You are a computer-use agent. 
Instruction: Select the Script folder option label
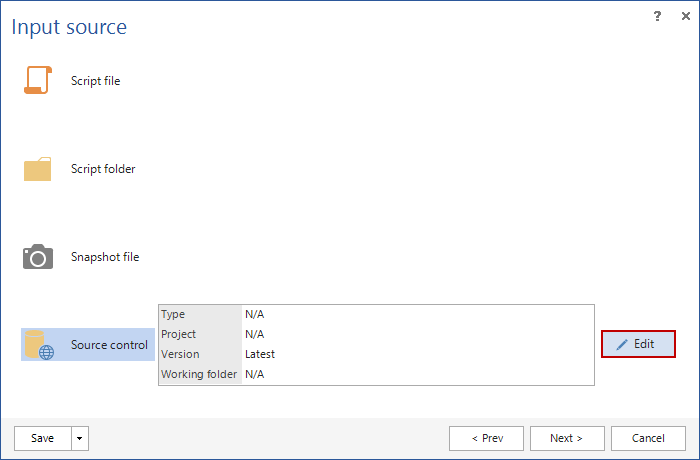pyautogui.click(x=103, y=169)
